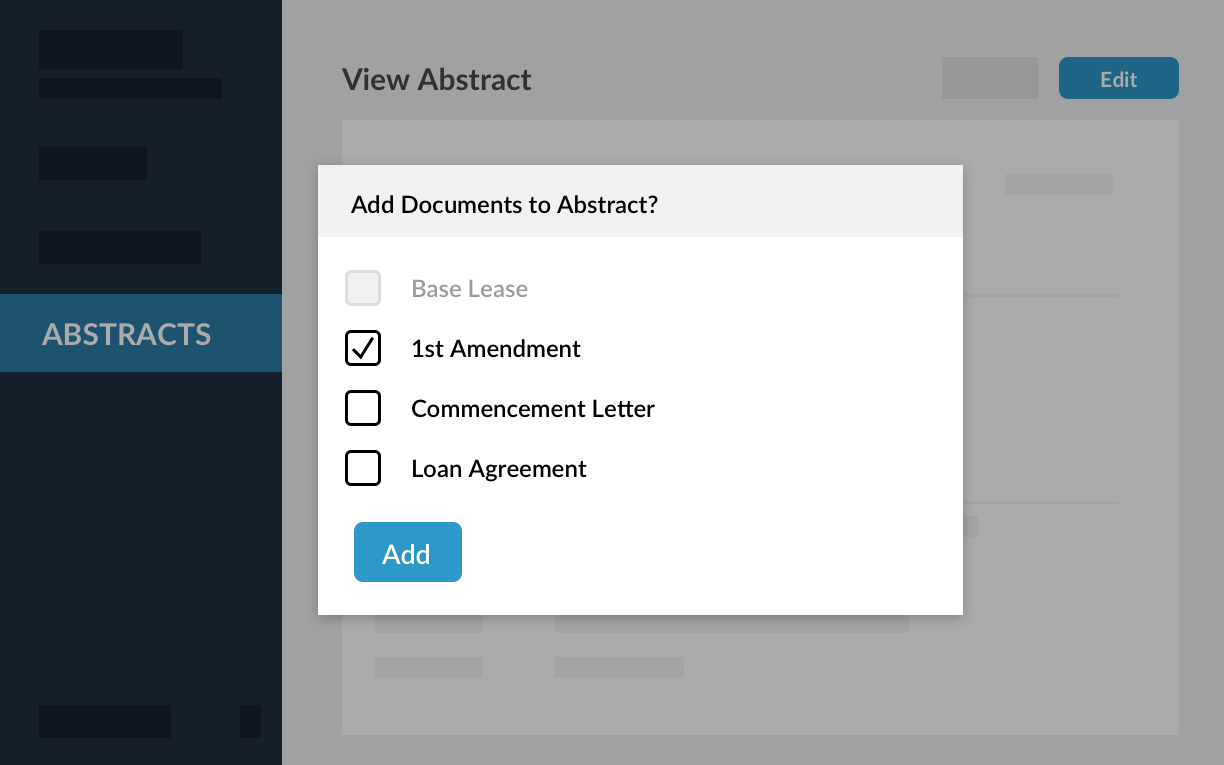Click the greyed-out "Base Lease" label
The width and height of the screenshot is (1224, 765).
[x=469, y=289]
